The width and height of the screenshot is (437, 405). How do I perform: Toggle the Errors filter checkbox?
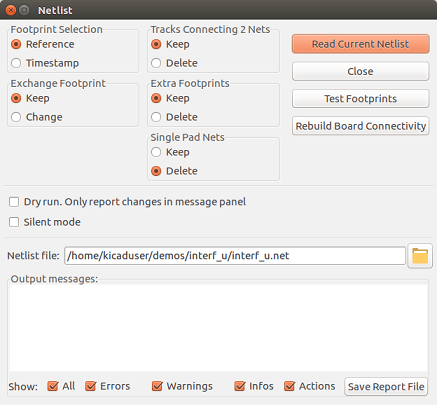91,386
